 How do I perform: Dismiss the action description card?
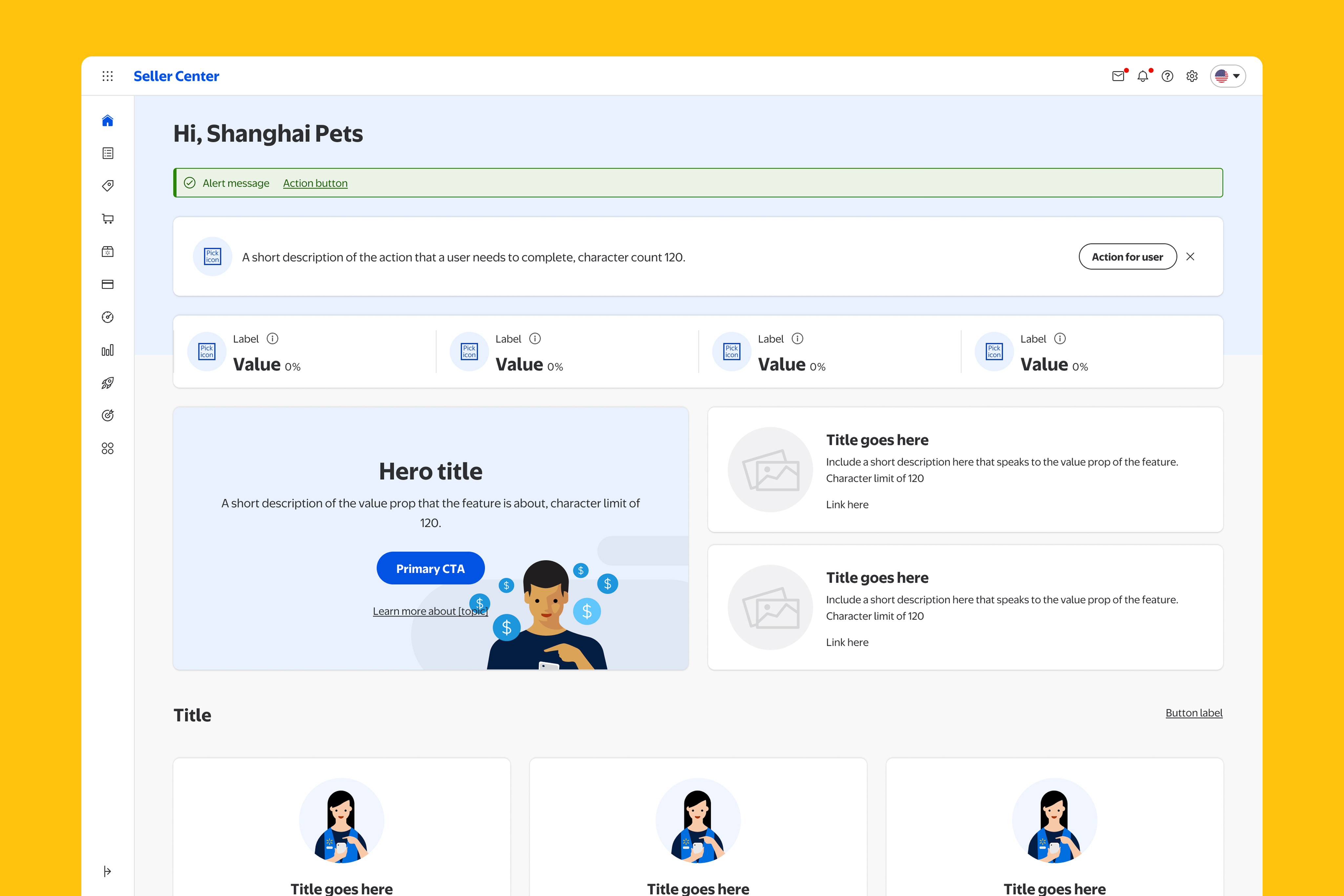[1190, 256]
